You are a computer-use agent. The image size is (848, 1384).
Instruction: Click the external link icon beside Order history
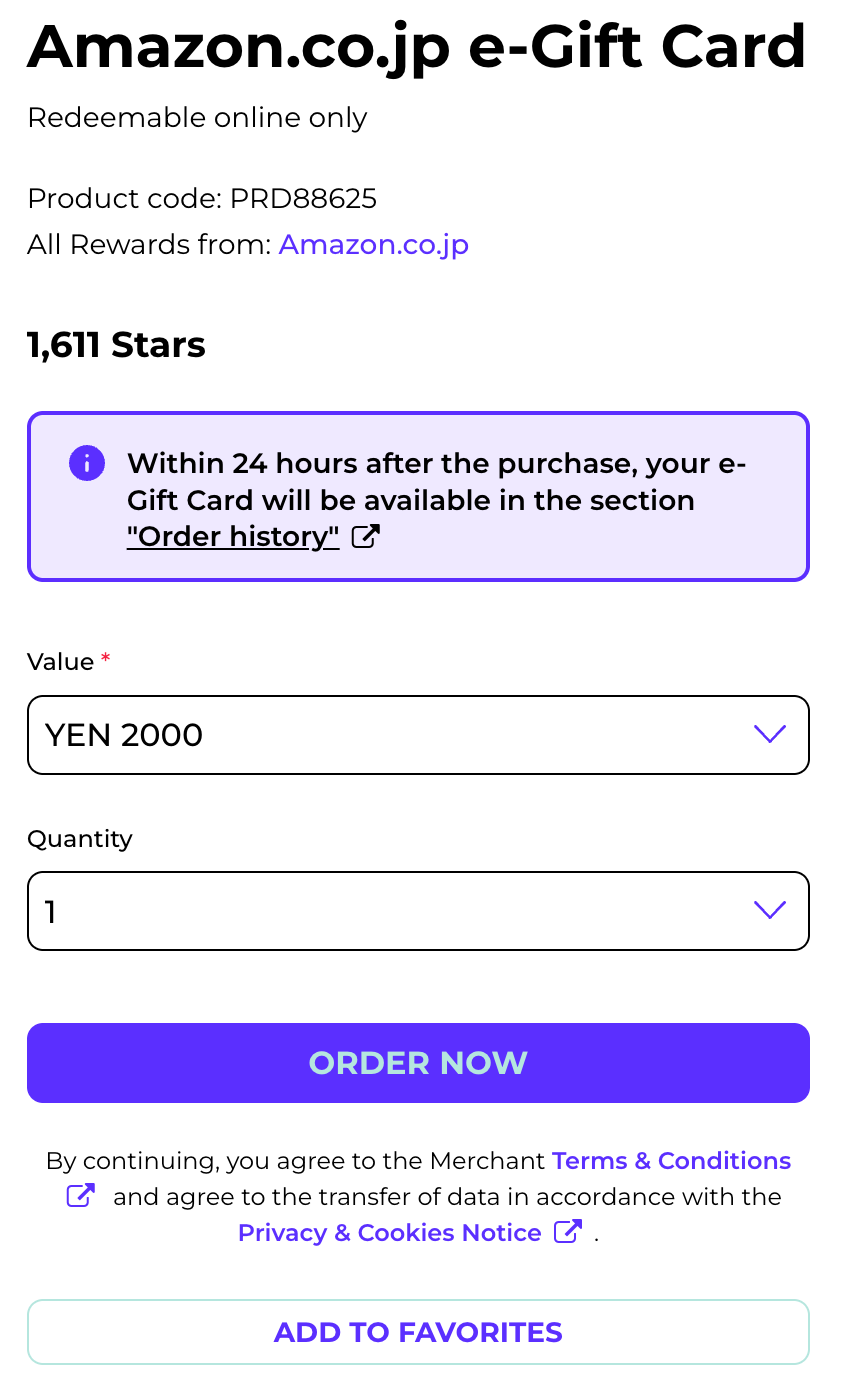[367, 537]
